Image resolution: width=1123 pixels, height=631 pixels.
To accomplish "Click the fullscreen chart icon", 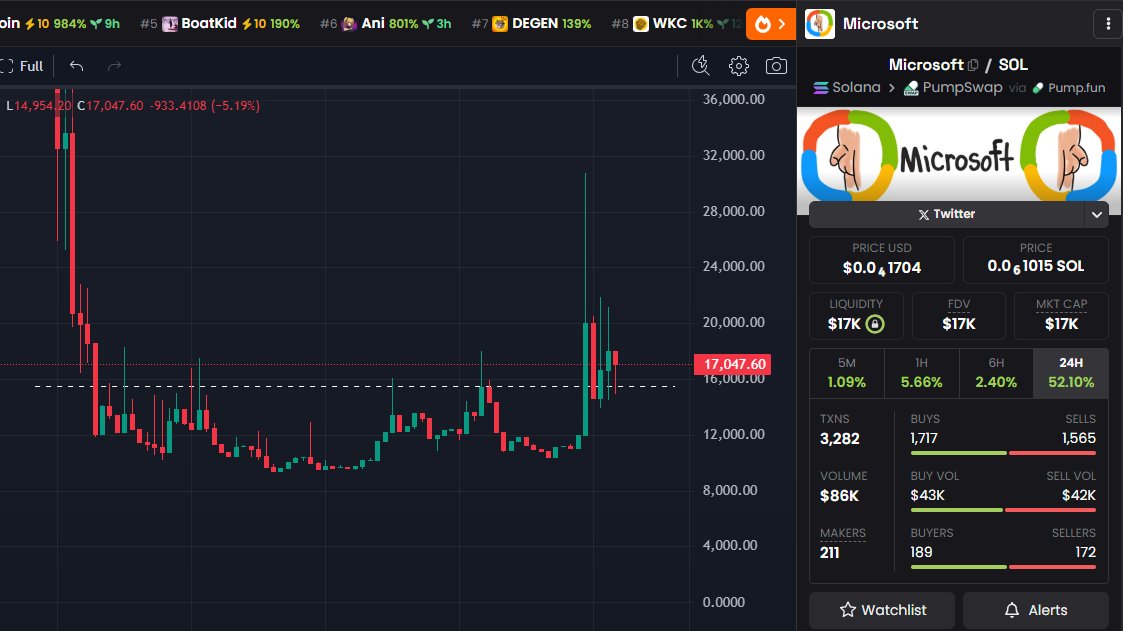I will [7, 66].
